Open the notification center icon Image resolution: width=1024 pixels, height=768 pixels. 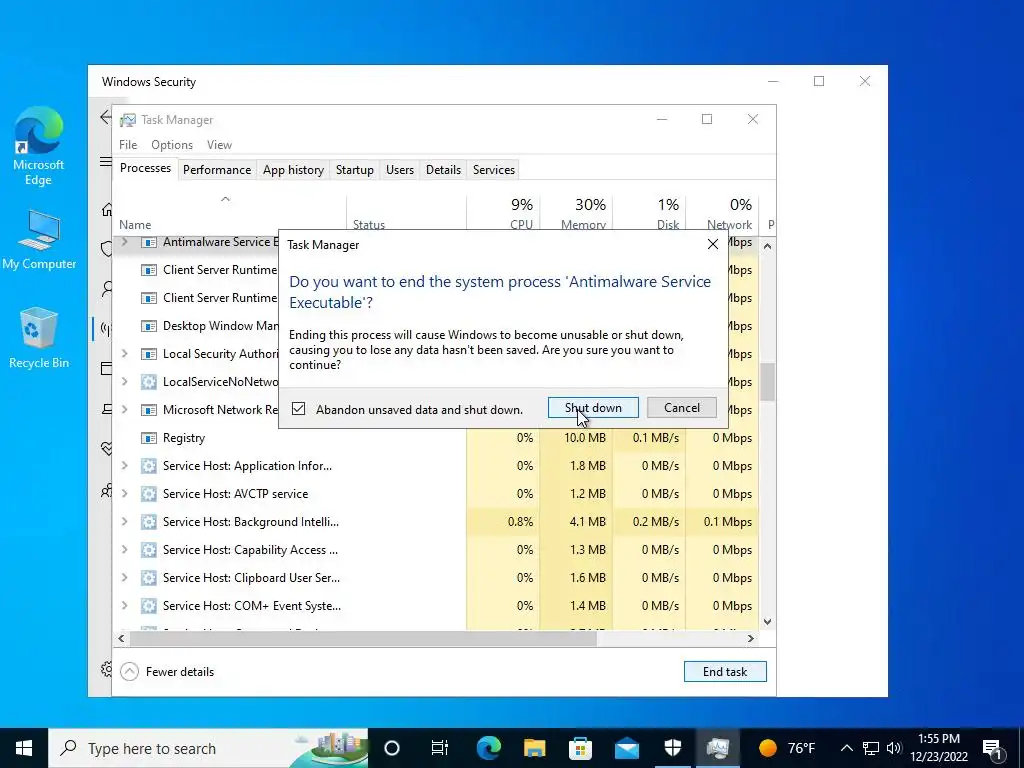click(993, 748)
